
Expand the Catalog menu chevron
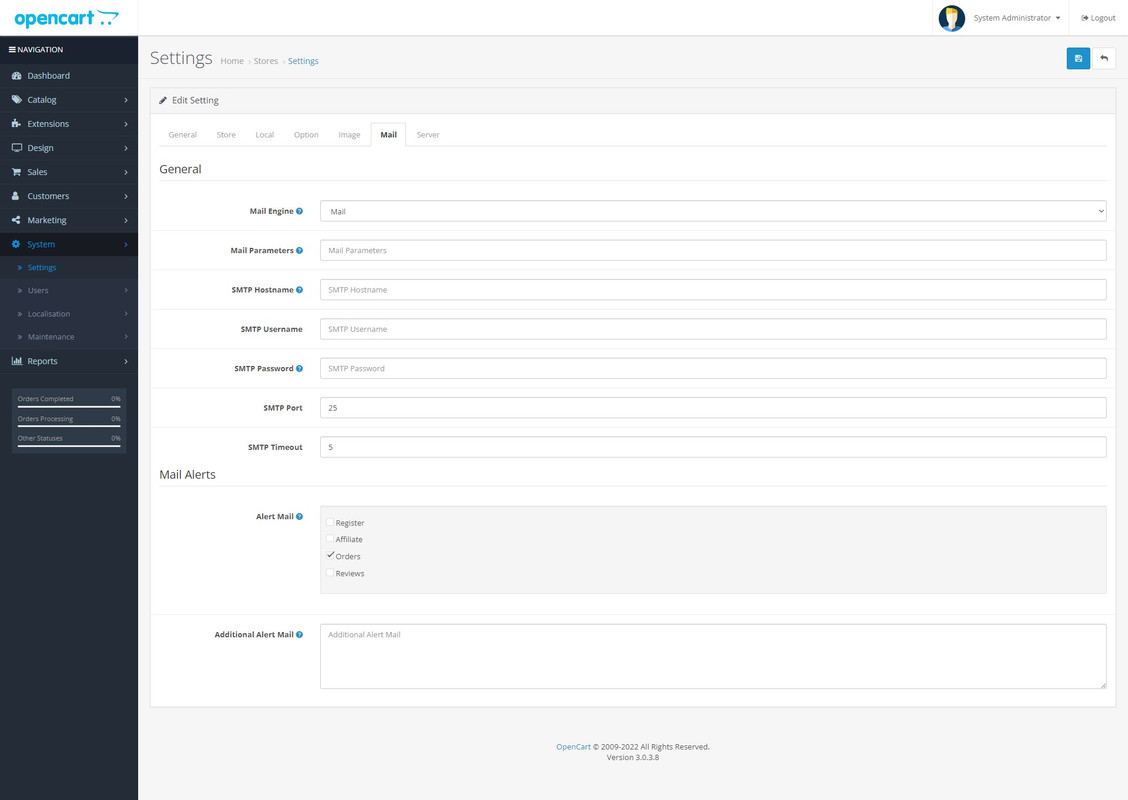[x=126, y=100]
